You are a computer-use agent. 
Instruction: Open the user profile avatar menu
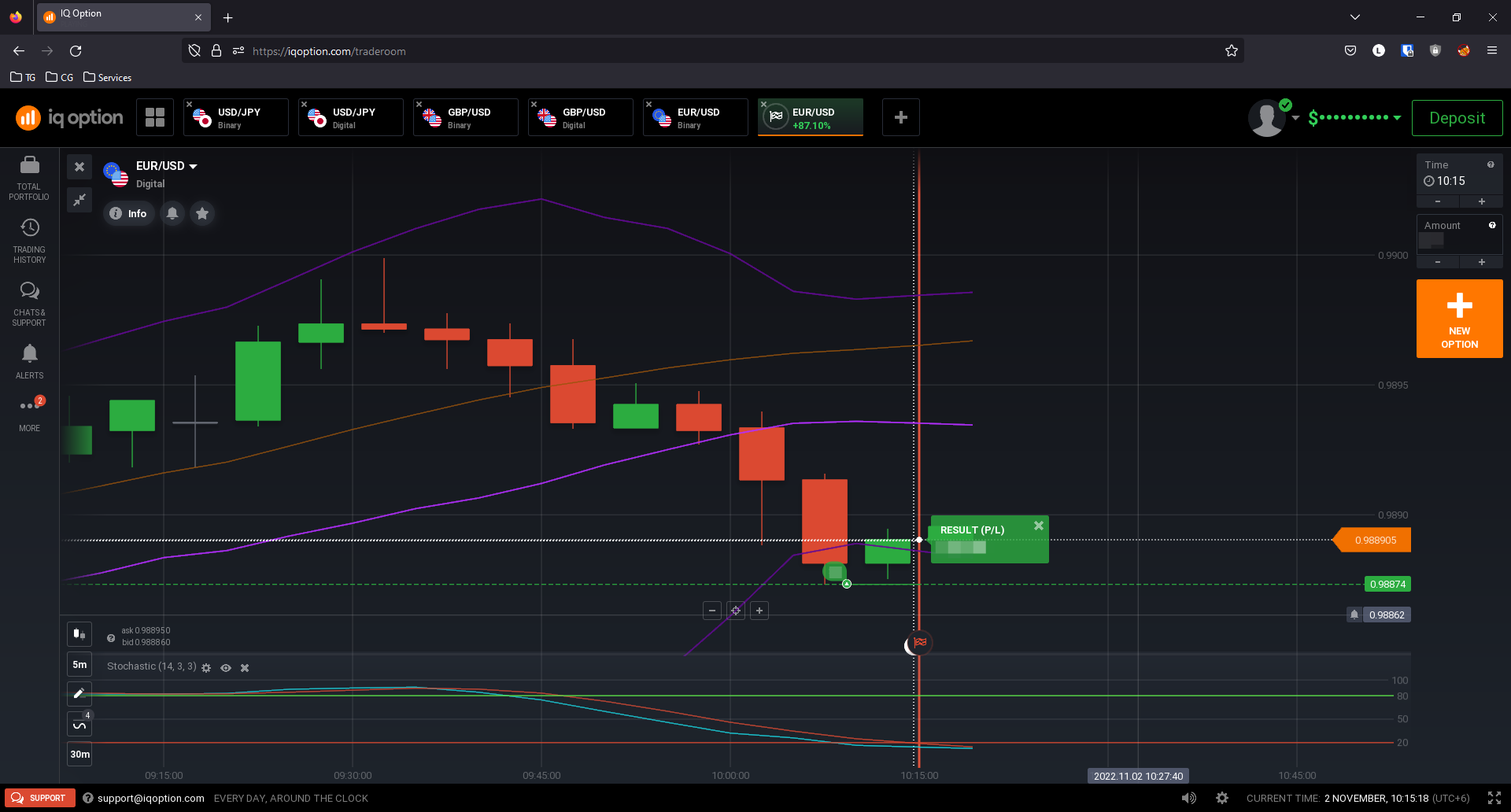click(x=1269, y=118)
